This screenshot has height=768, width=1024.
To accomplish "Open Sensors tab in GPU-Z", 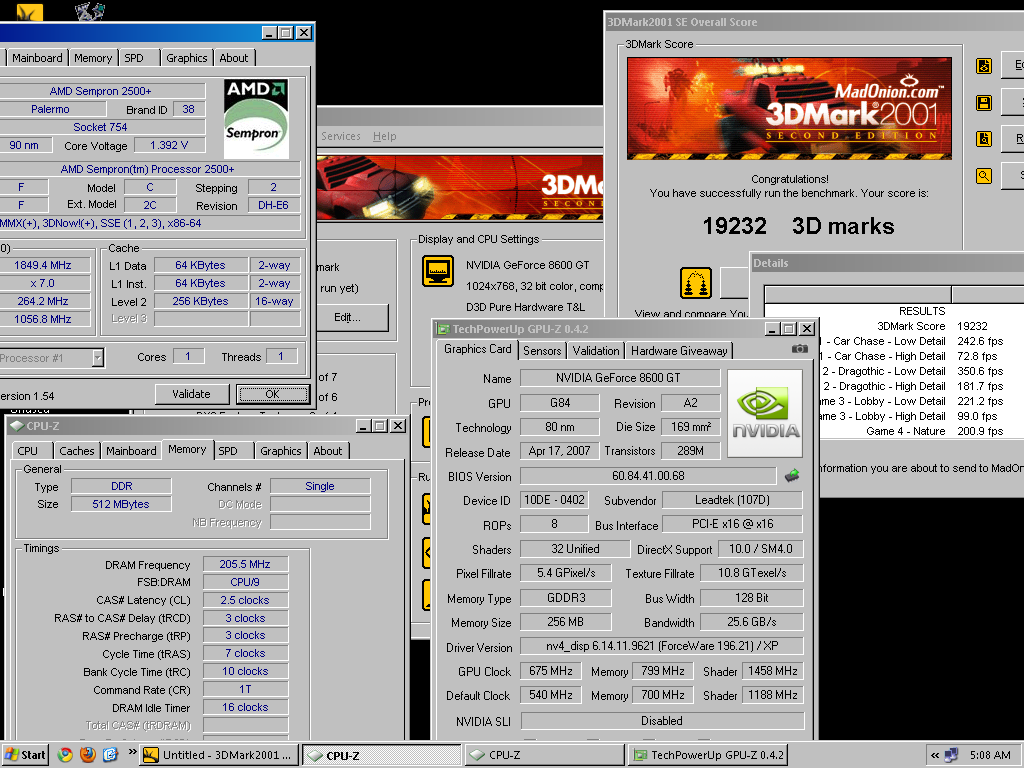I will 542,351.
